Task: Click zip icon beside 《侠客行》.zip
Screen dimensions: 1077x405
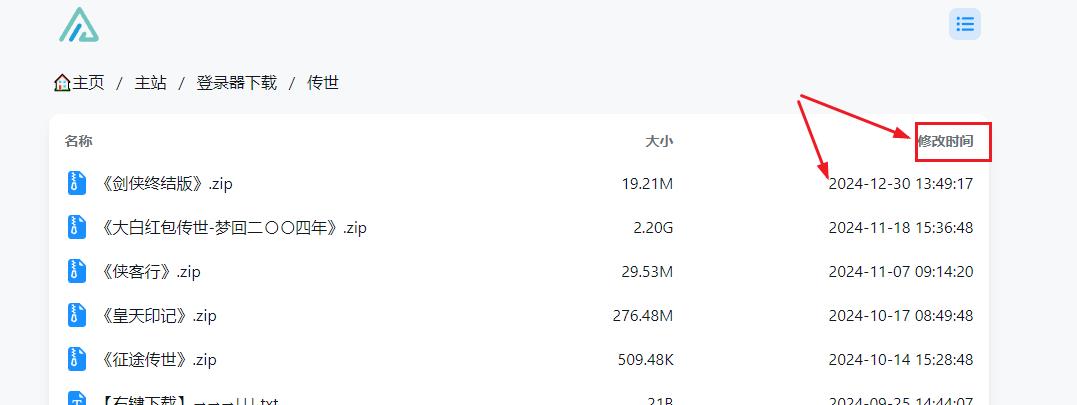Action: click(77, 271)
